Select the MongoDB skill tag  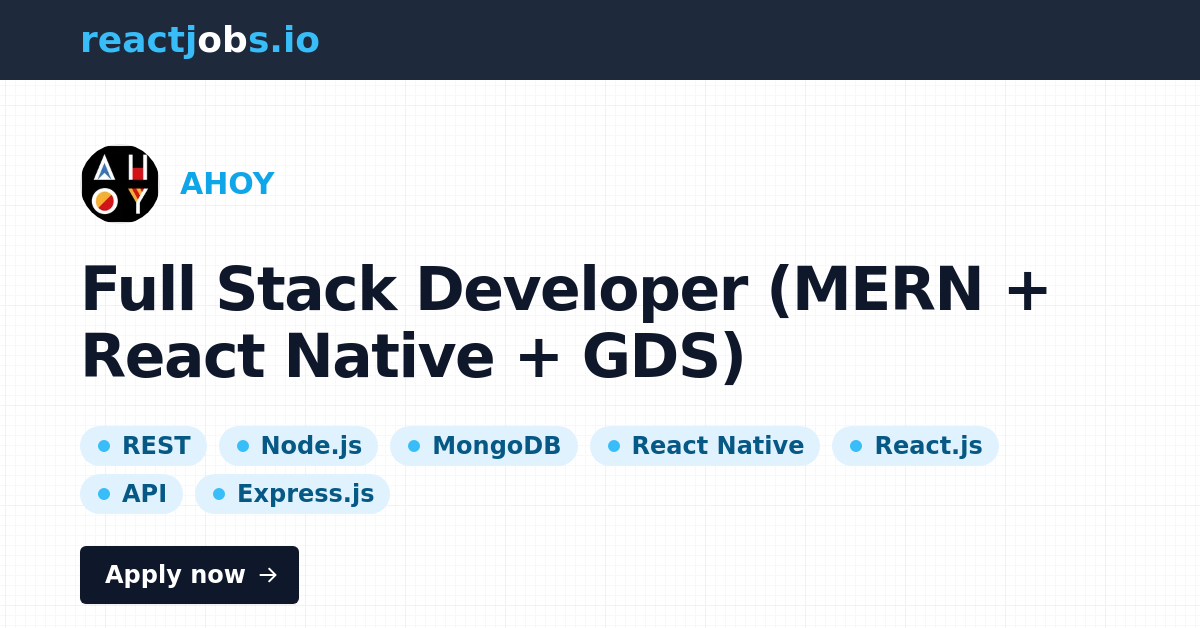point(484,446)
